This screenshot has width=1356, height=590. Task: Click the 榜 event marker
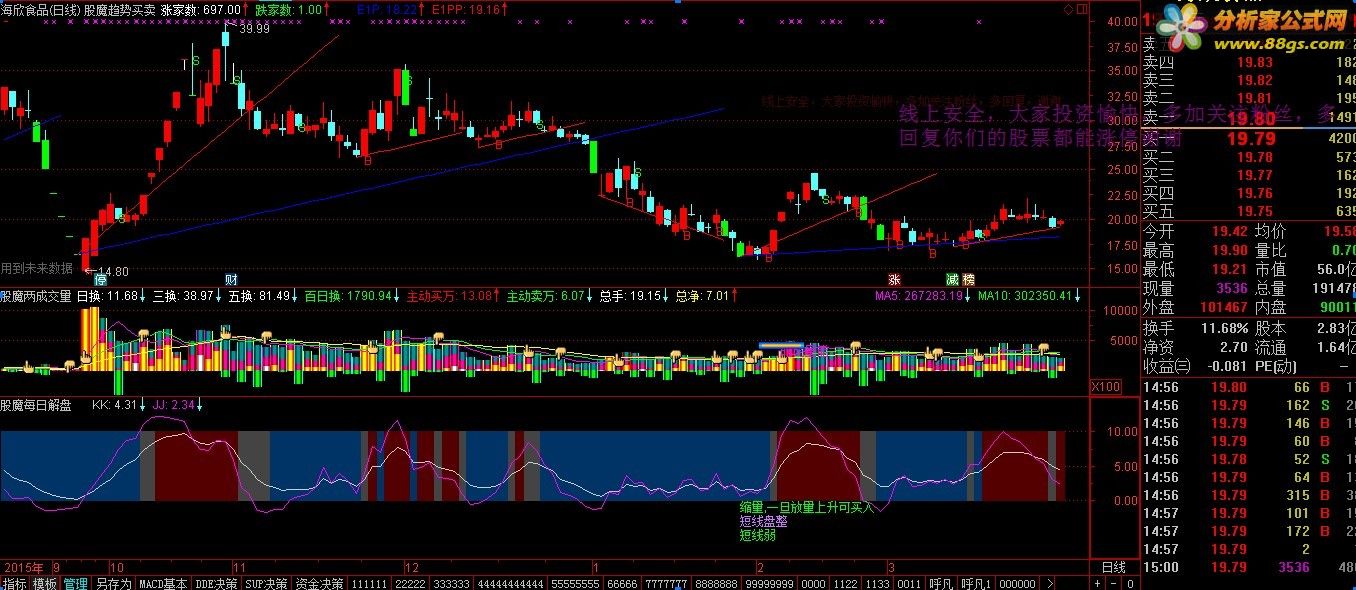tap(968, 279)
